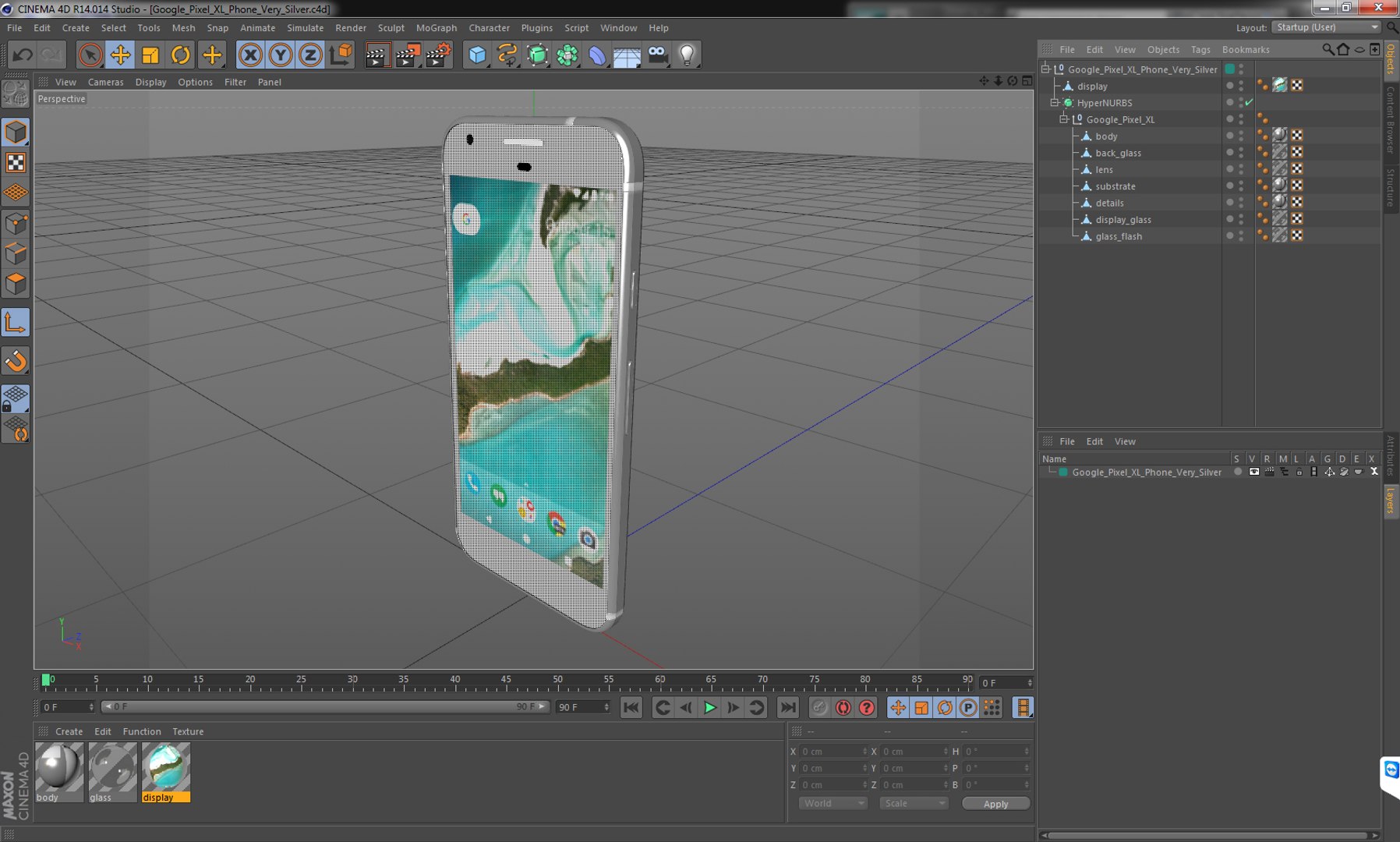Click Record Active Objects button
The width and height of the screenshot is (1400, 842).
pos(819,707)
